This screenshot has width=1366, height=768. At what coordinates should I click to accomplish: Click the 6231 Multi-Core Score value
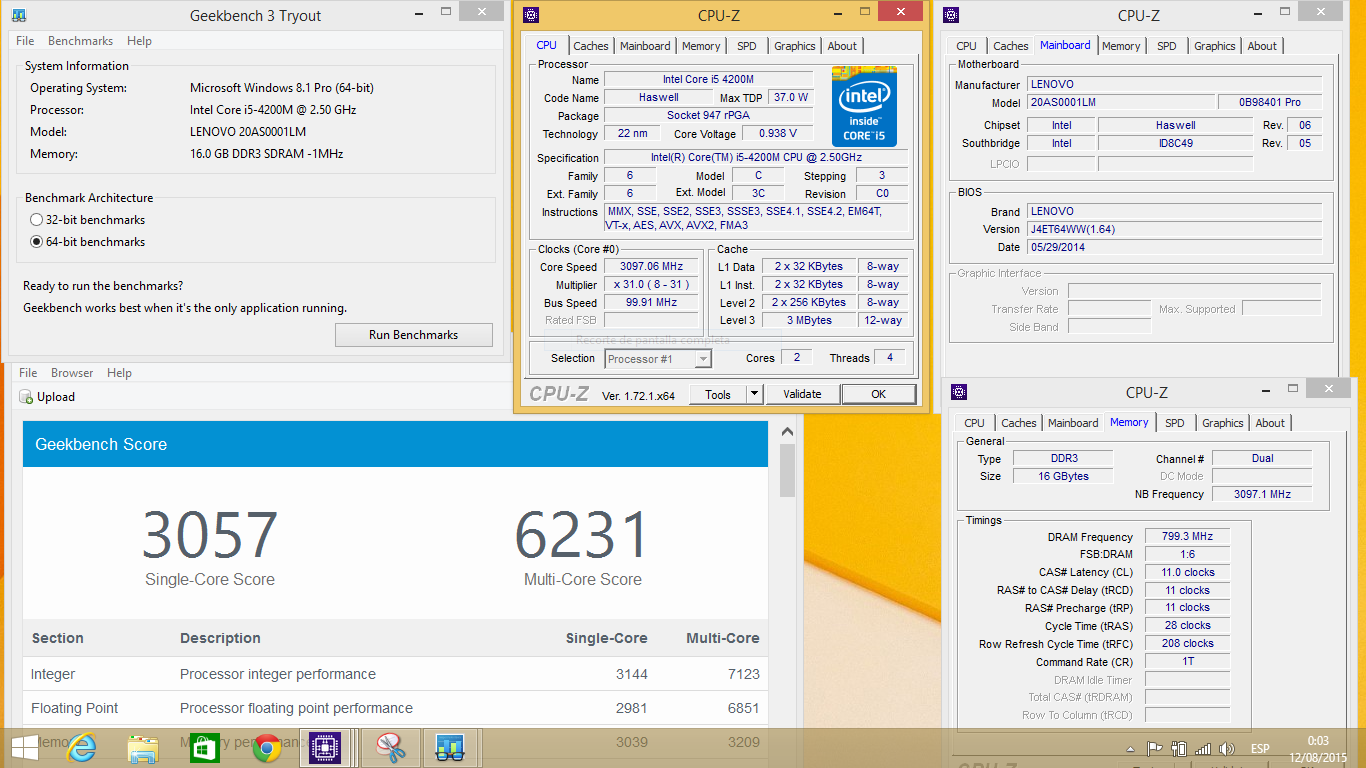click(583, 535)
